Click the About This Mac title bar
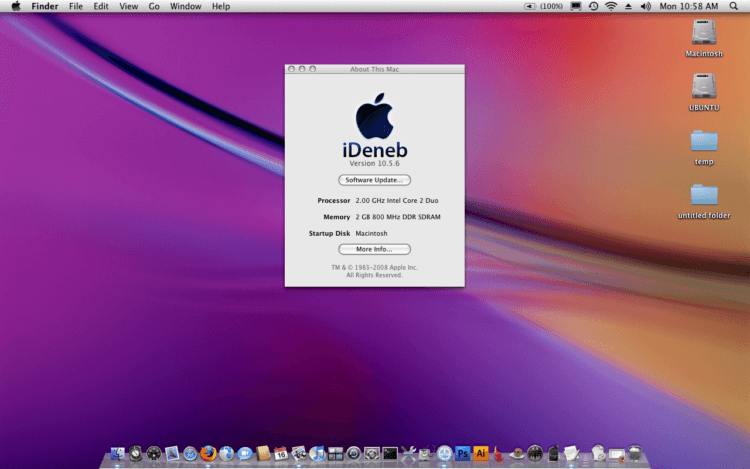This screenshot has height=469, width=750. (x=375, y=69)
